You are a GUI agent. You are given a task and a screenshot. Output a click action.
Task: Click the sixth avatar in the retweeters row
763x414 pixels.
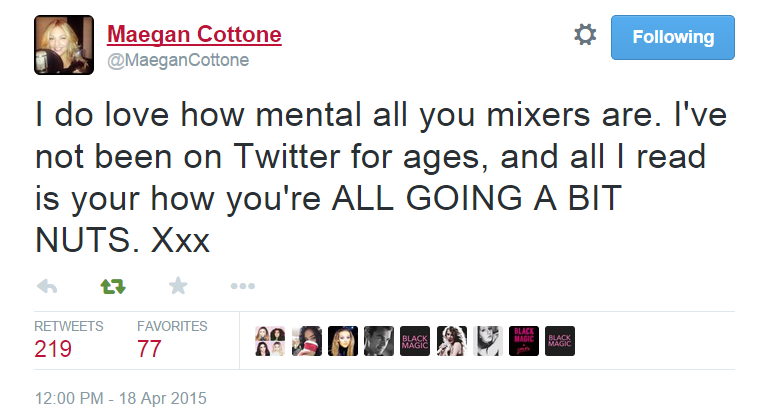[x=451, y=341]
